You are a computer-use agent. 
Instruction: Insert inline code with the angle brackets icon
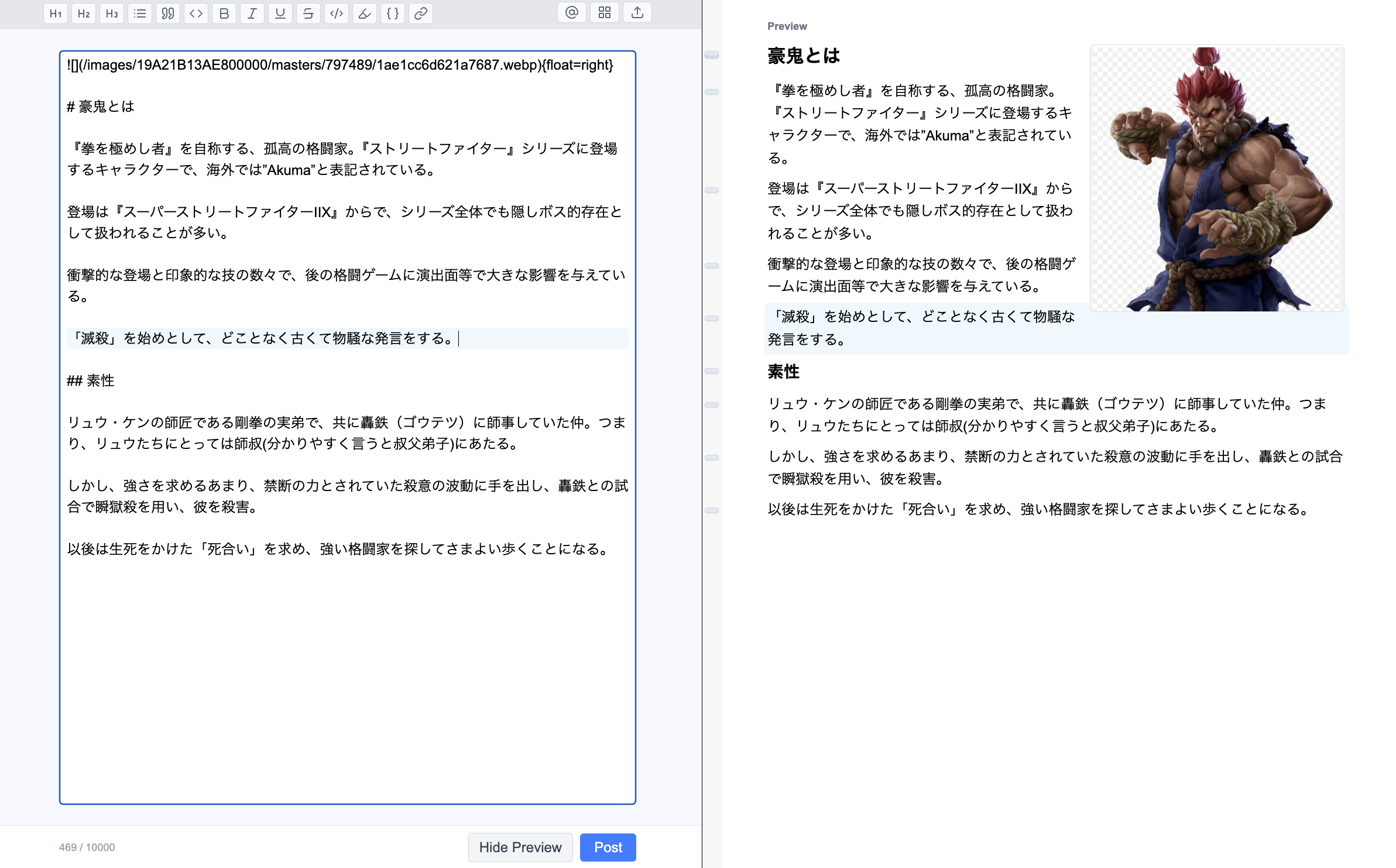(196, 13)
